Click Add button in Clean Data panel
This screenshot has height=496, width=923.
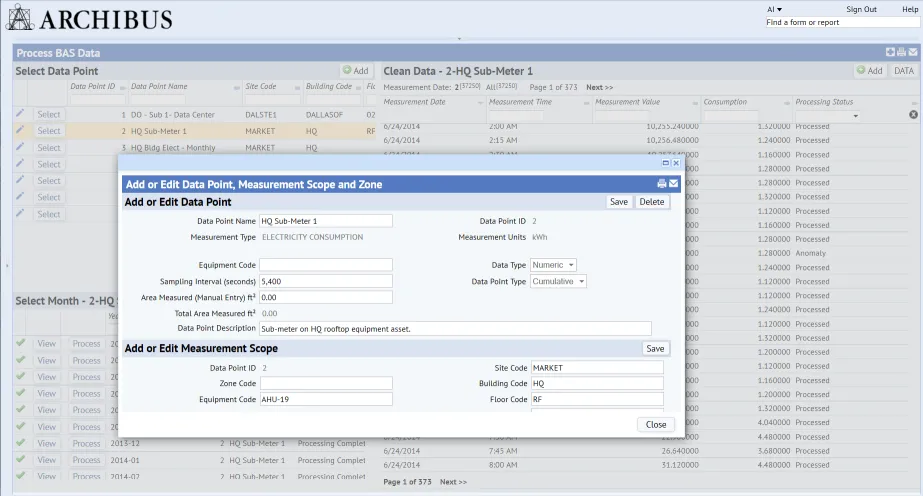tap(869, 71)
